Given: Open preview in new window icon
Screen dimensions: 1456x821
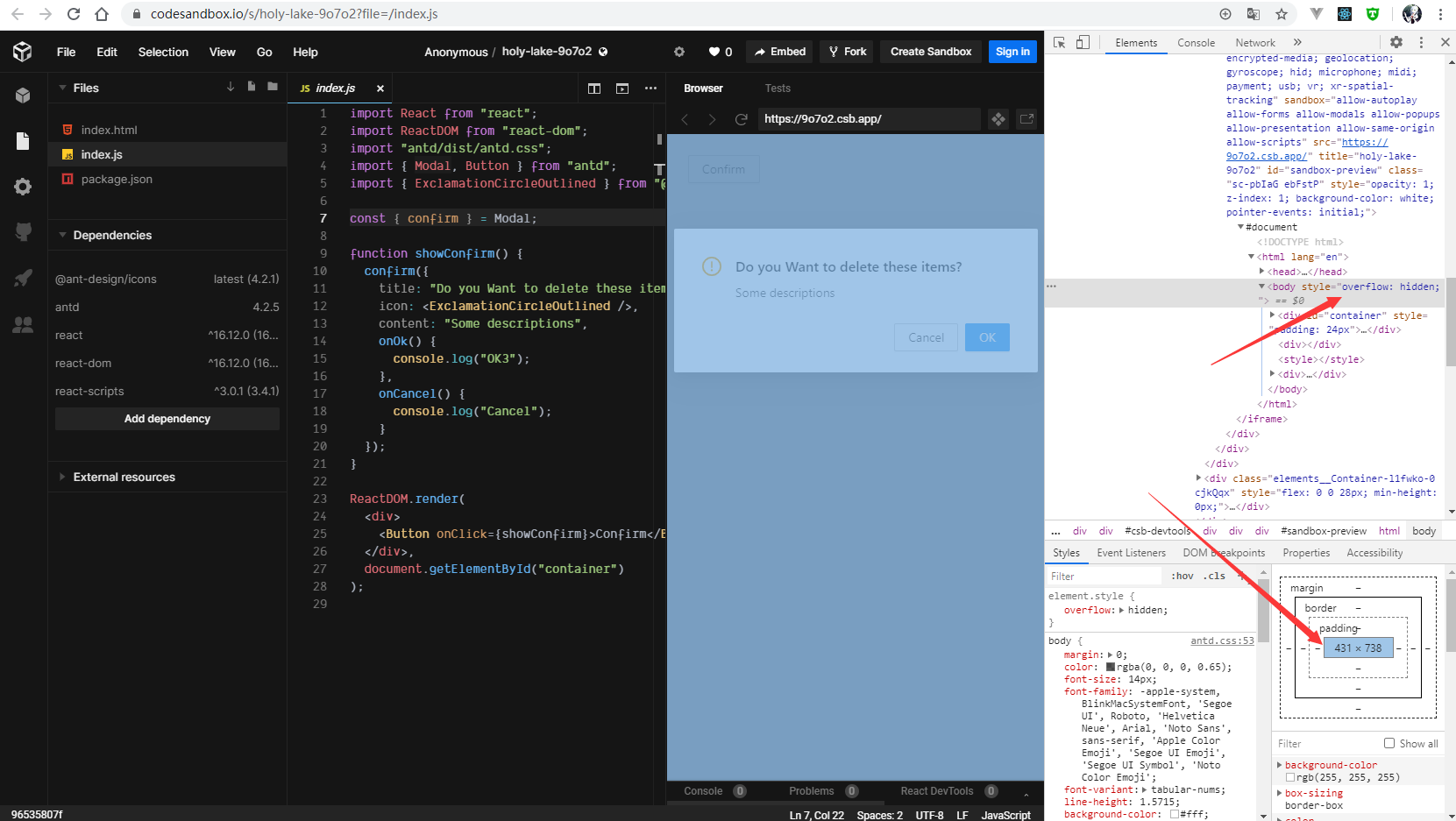Looking at the screenshot, I should pos(1026,119).
